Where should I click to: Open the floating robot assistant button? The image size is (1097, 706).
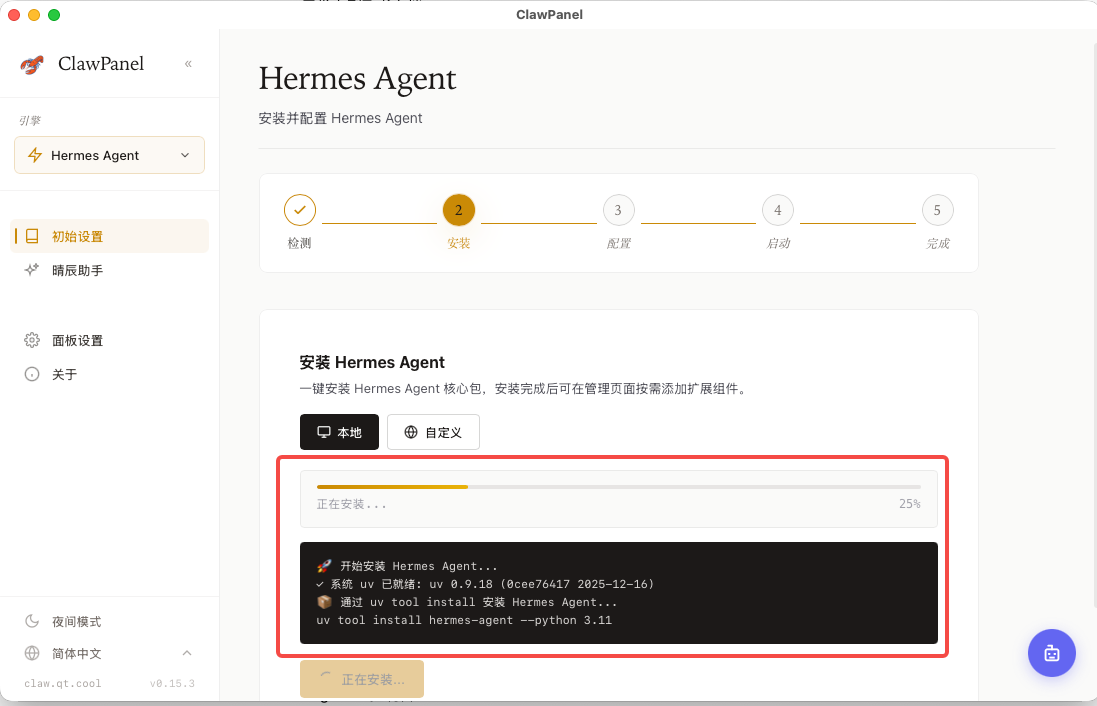tap(1052, 653)
